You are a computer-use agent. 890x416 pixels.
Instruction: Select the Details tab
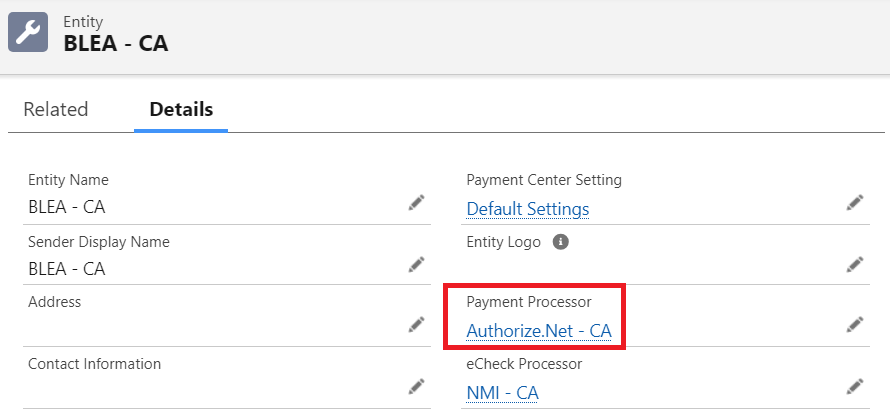coord(181,110)
